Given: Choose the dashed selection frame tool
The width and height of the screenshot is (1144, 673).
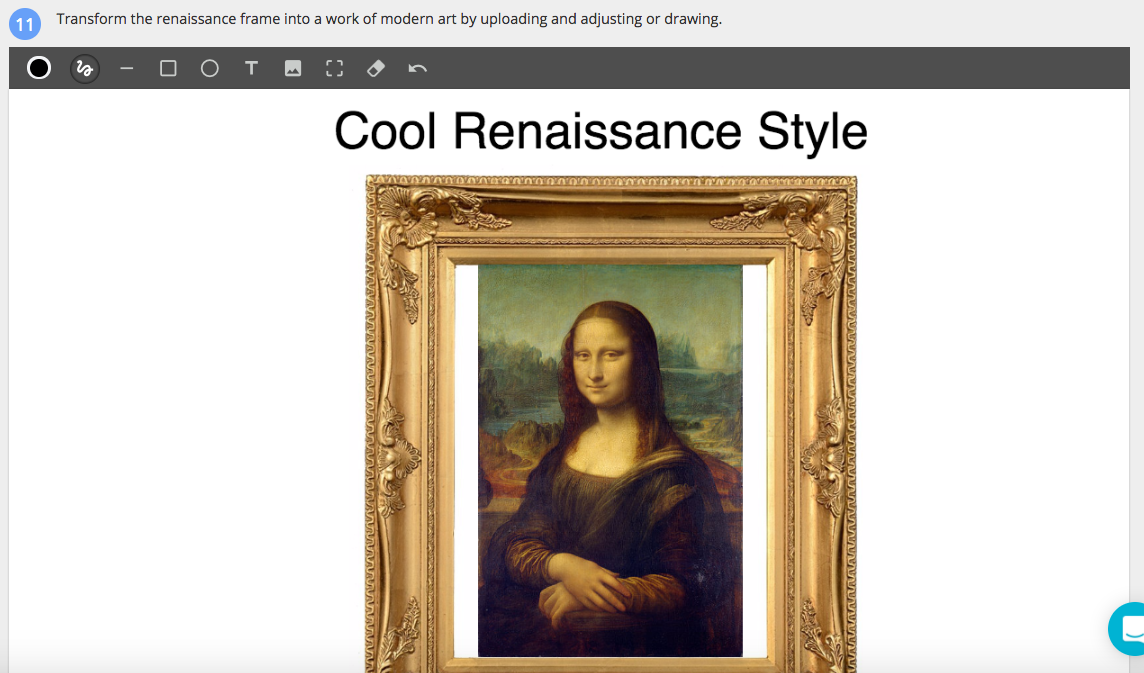Looking at the screenshot, I should [334, 69].
